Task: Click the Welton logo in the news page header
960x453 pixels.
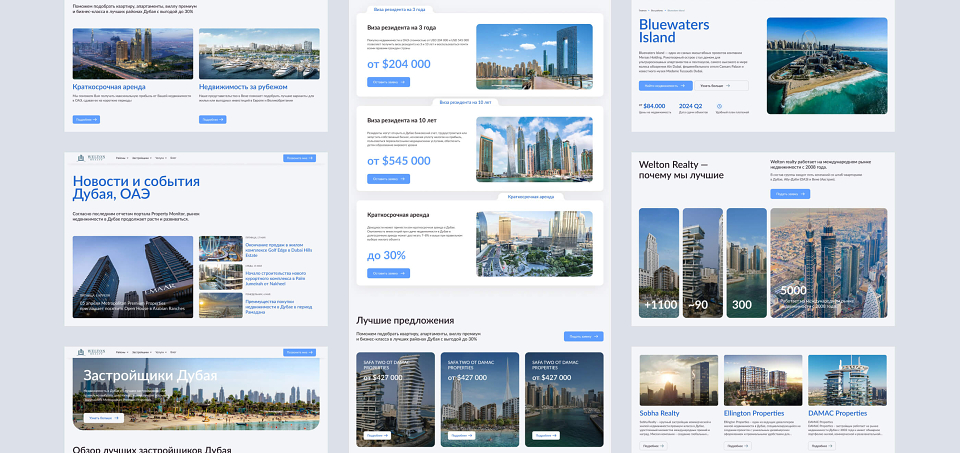Action: point(92,158)
